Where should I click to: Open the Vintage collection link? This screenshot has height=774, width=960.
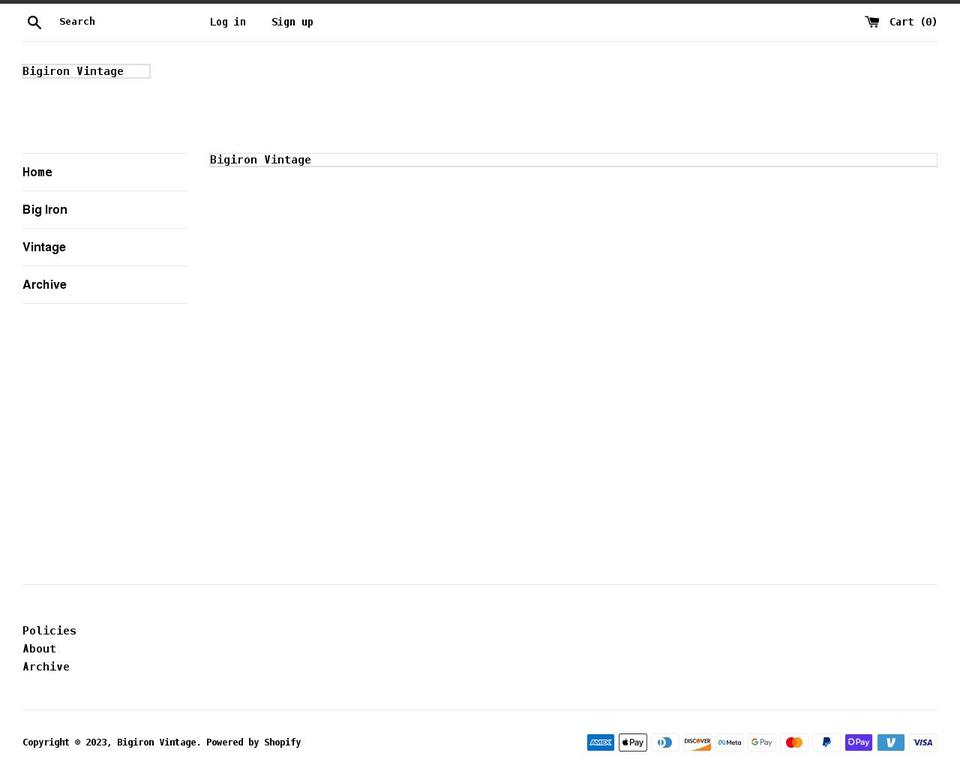[x=44, y=247]
